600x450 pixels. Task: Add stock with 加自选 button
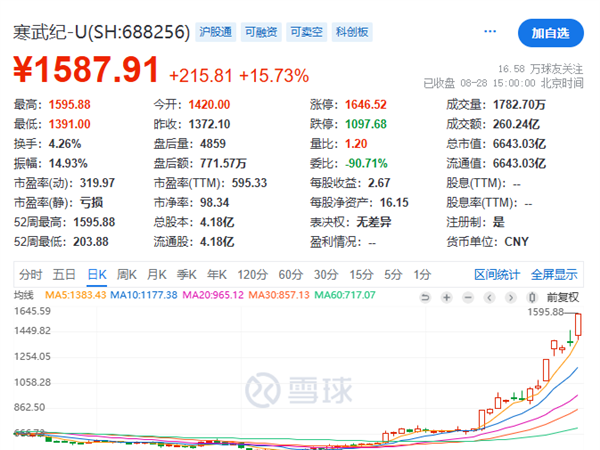tap(551, 33)
